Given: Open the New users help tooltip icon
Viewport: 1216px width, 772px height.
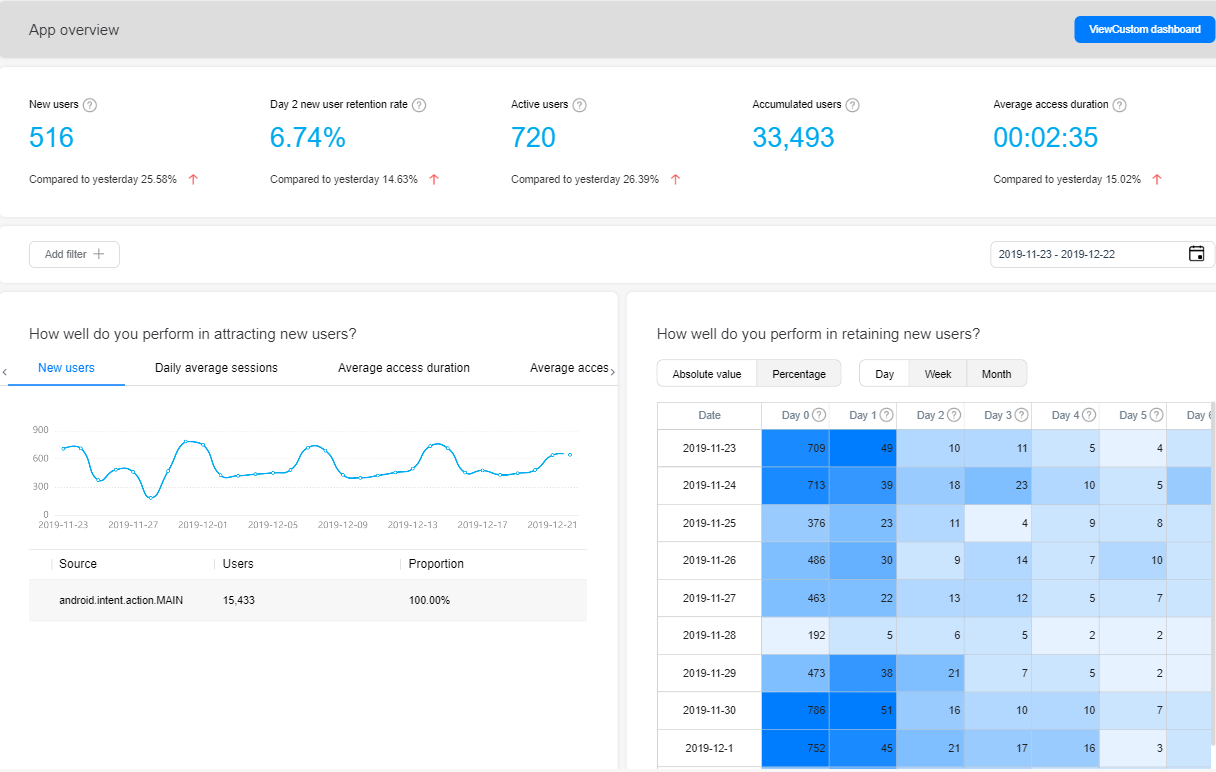Looking at the screenshot, I should pos(90,104).
